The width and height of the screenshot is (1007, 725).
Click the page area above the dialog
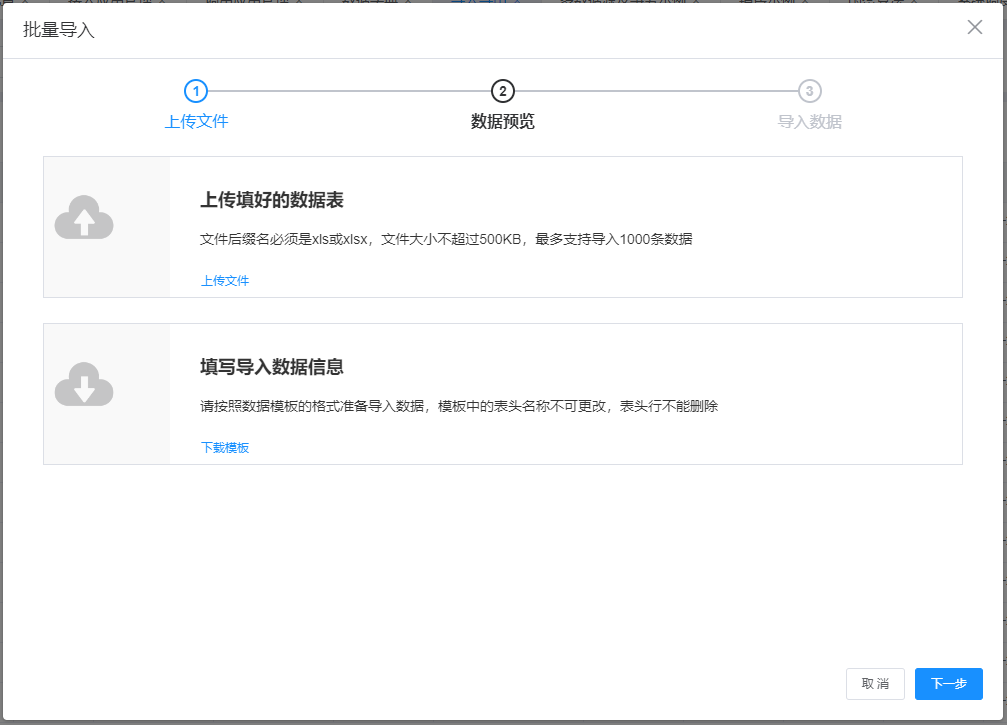[x=503, y=5]
